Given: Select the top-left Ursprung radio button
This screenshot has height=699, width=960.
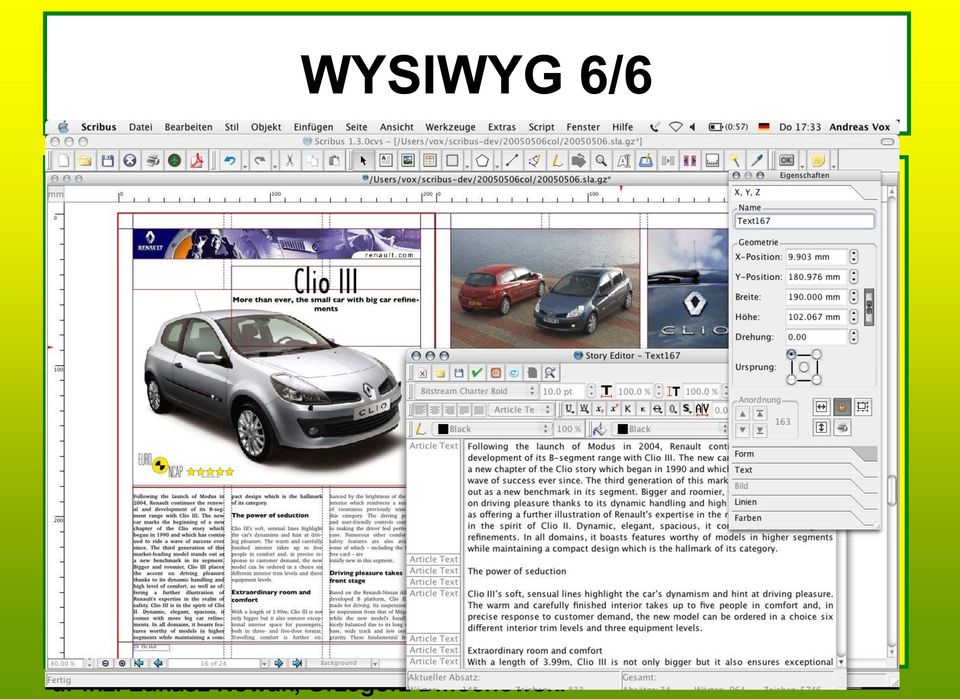Looking at the screenshot, I should (x=792, y=354).
